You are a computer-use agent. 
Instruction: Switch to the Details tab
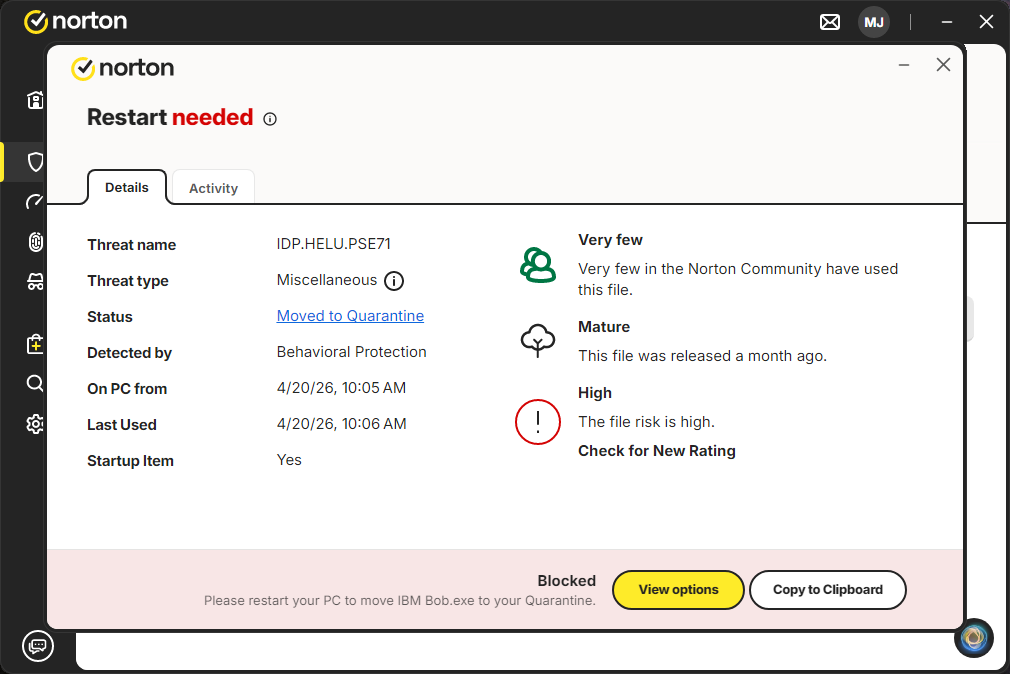(x=127, y=188)
